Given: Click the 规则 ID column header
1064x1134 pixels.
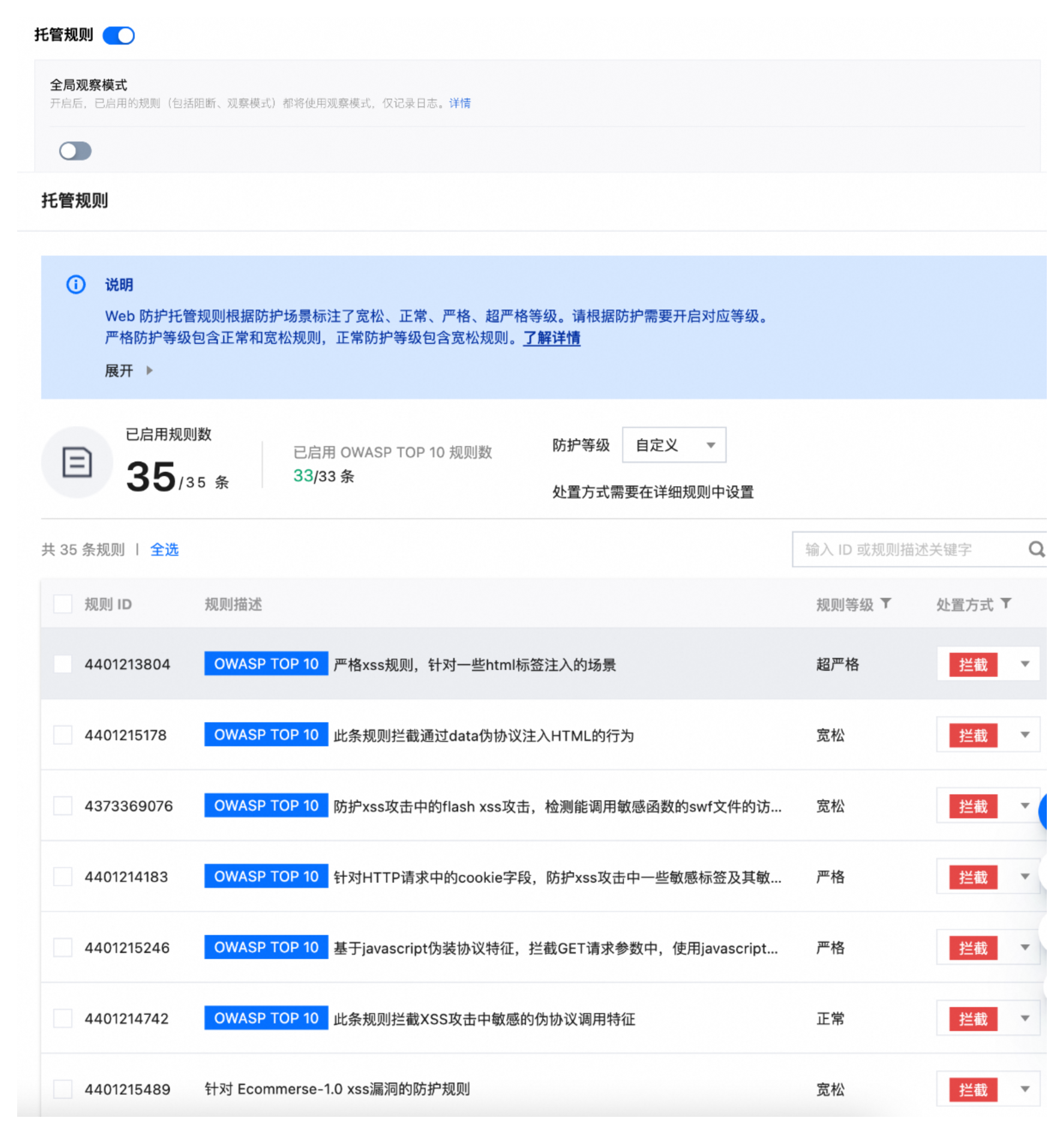Looking at the screenshot, I should [x=108, y=604].
